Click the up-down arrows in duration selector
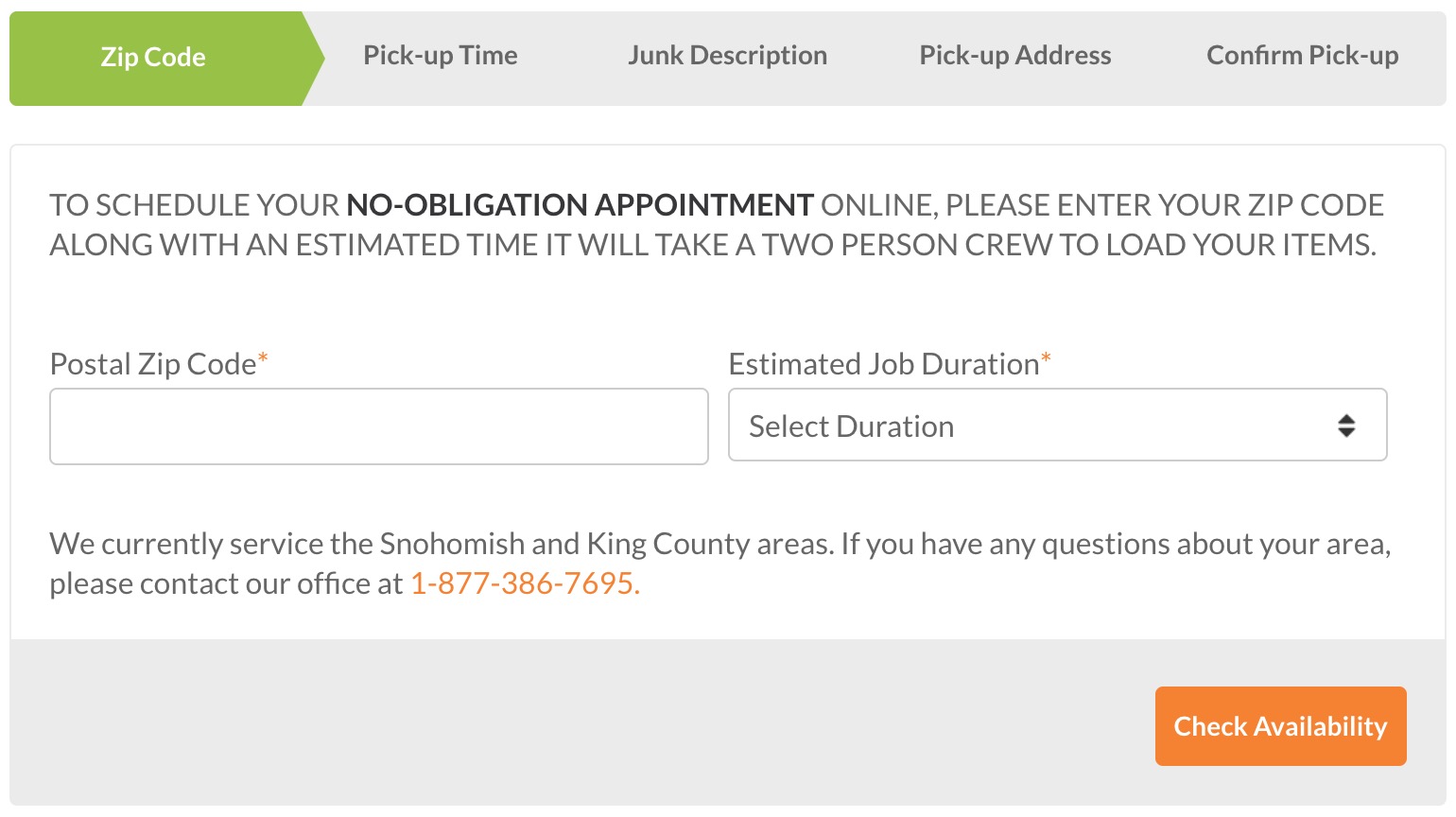 [1346, 426]
